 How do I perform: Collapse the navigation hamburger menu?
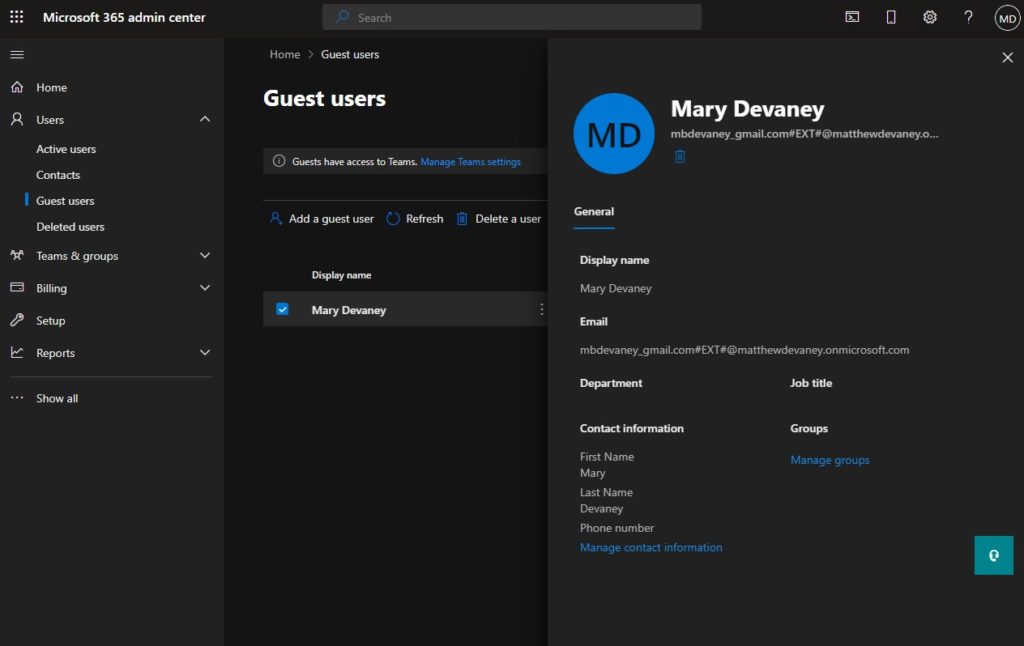(x=17, y=55)
